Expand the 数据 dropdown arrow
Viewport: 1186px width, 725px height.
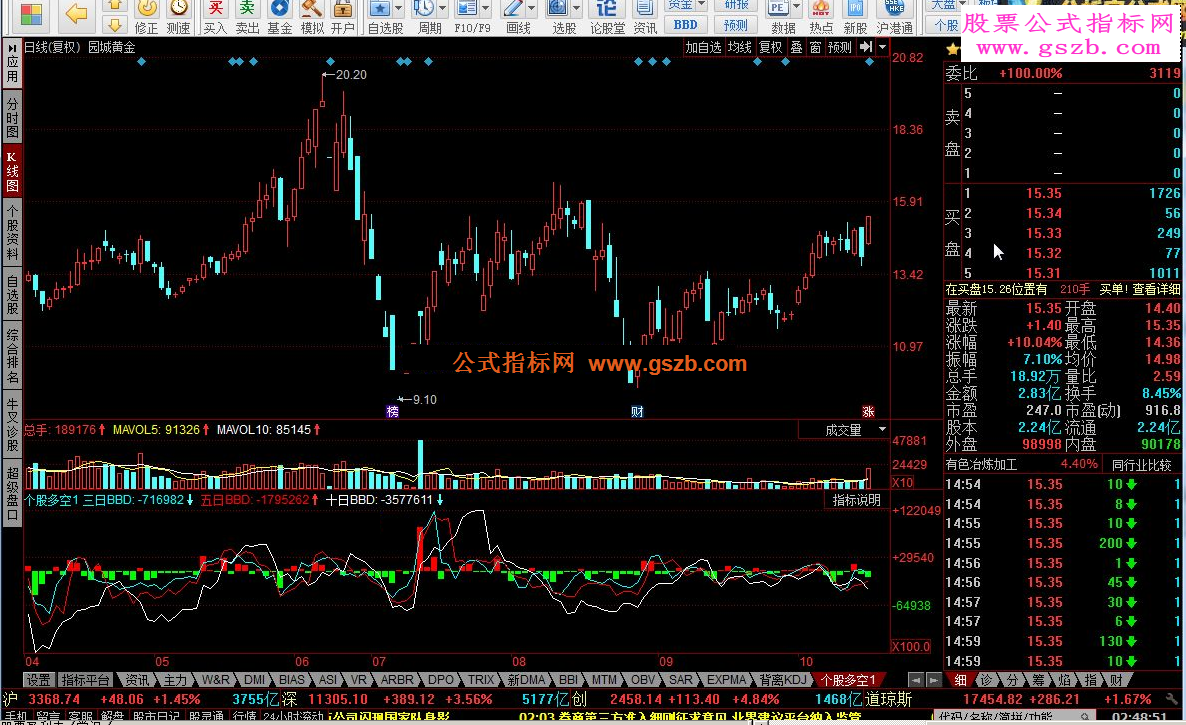(796, 7)
